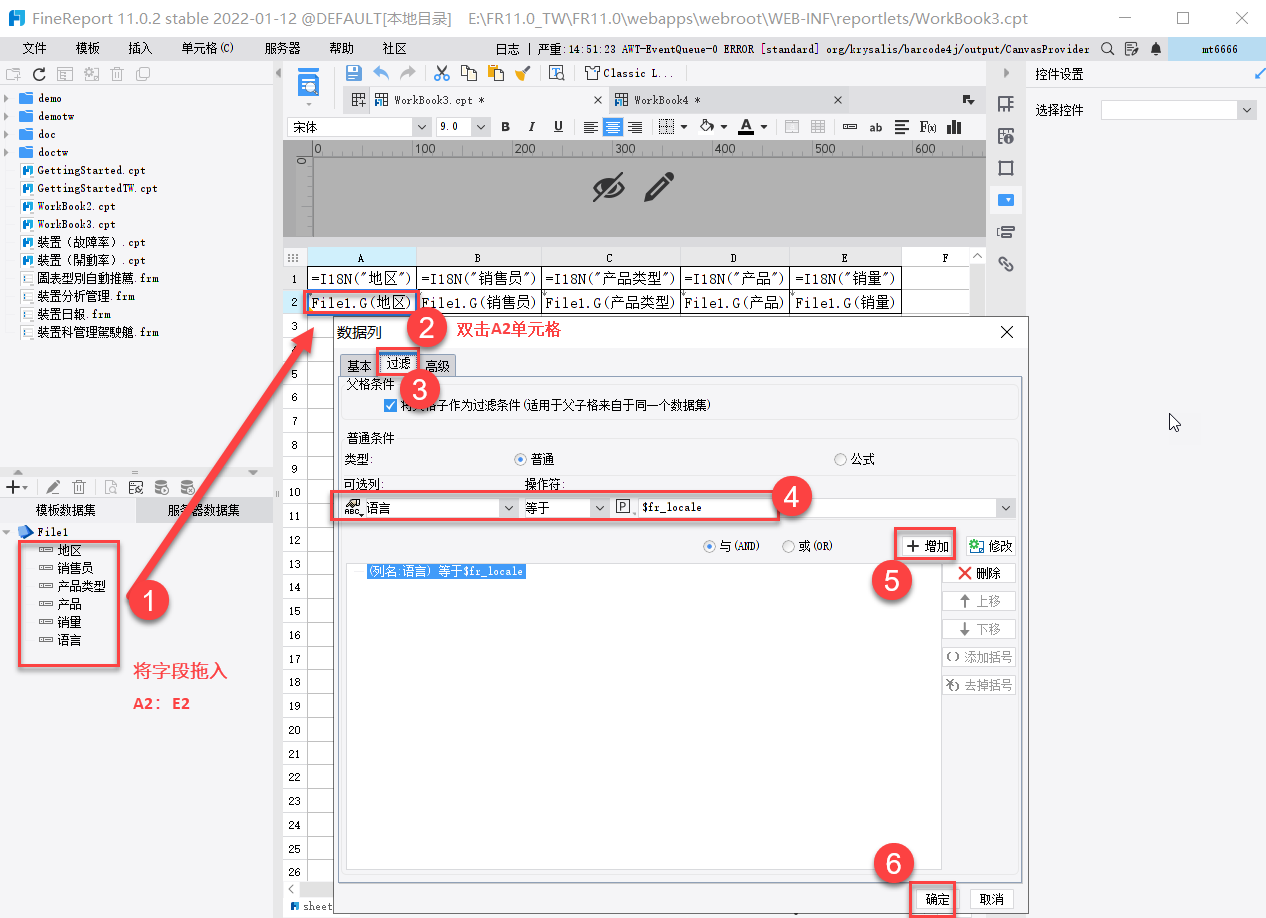Refresh the file tree

pyautogui.click(x=39, y=73)
